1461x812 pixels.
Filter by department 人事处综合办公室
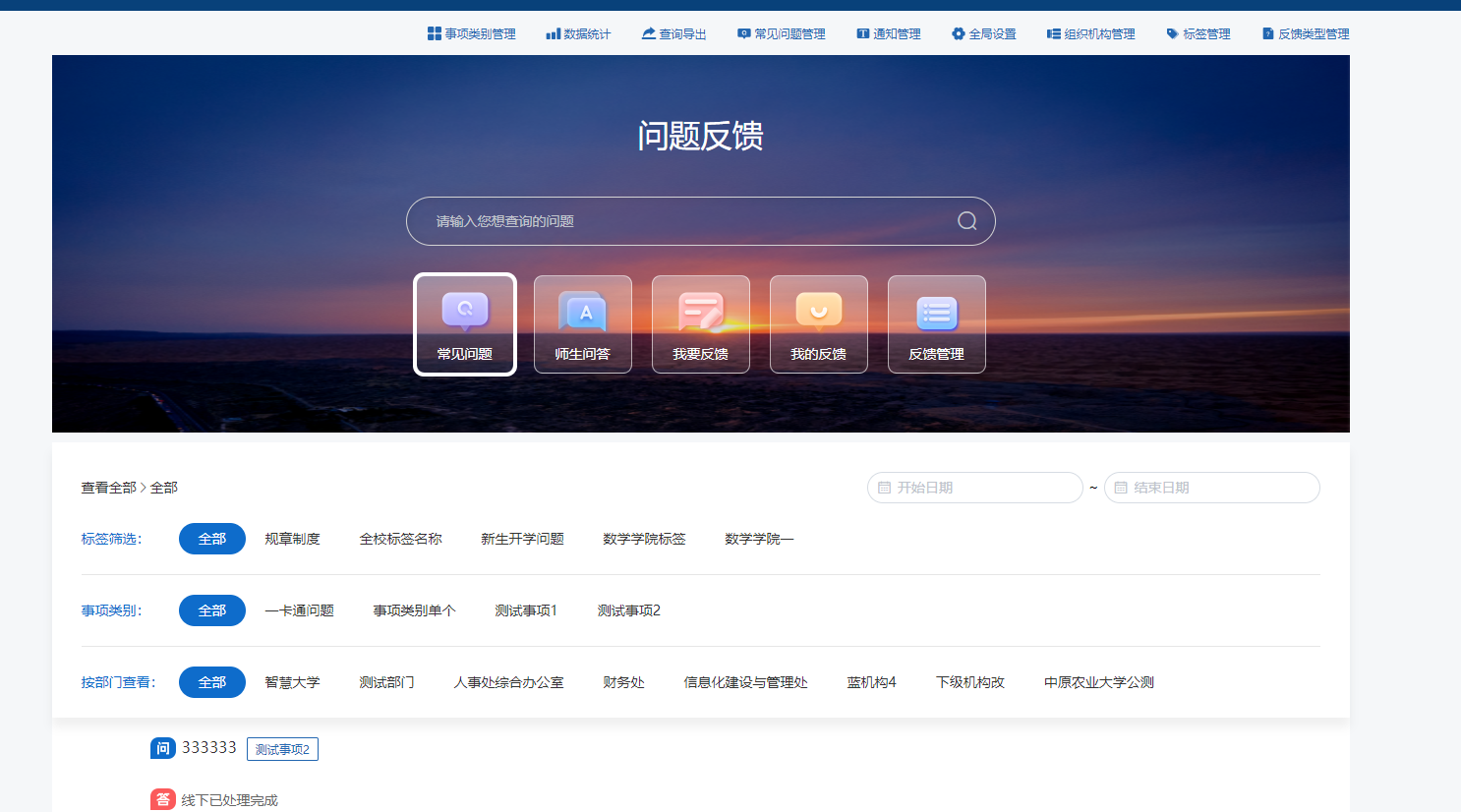(x=509, y=682)
